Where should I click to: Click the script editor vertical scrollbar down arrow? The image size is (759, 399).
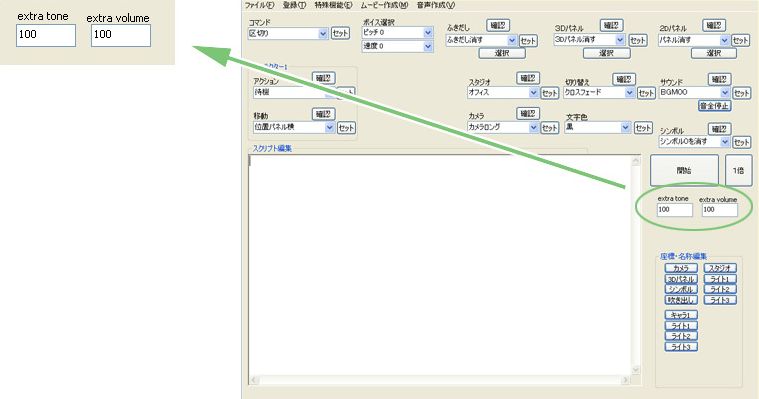tap(636, 370)
